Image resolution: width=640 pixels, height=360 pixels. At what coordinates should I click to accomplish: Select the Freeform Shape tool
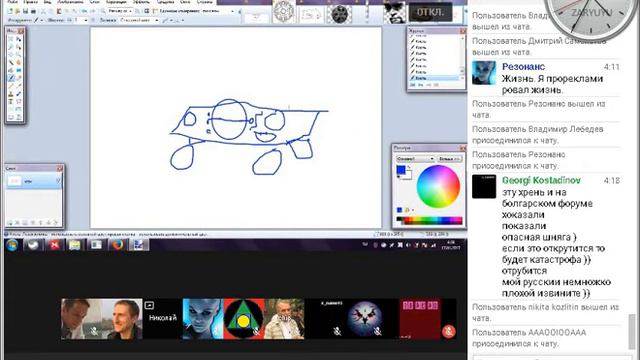(x=19, y=117)
